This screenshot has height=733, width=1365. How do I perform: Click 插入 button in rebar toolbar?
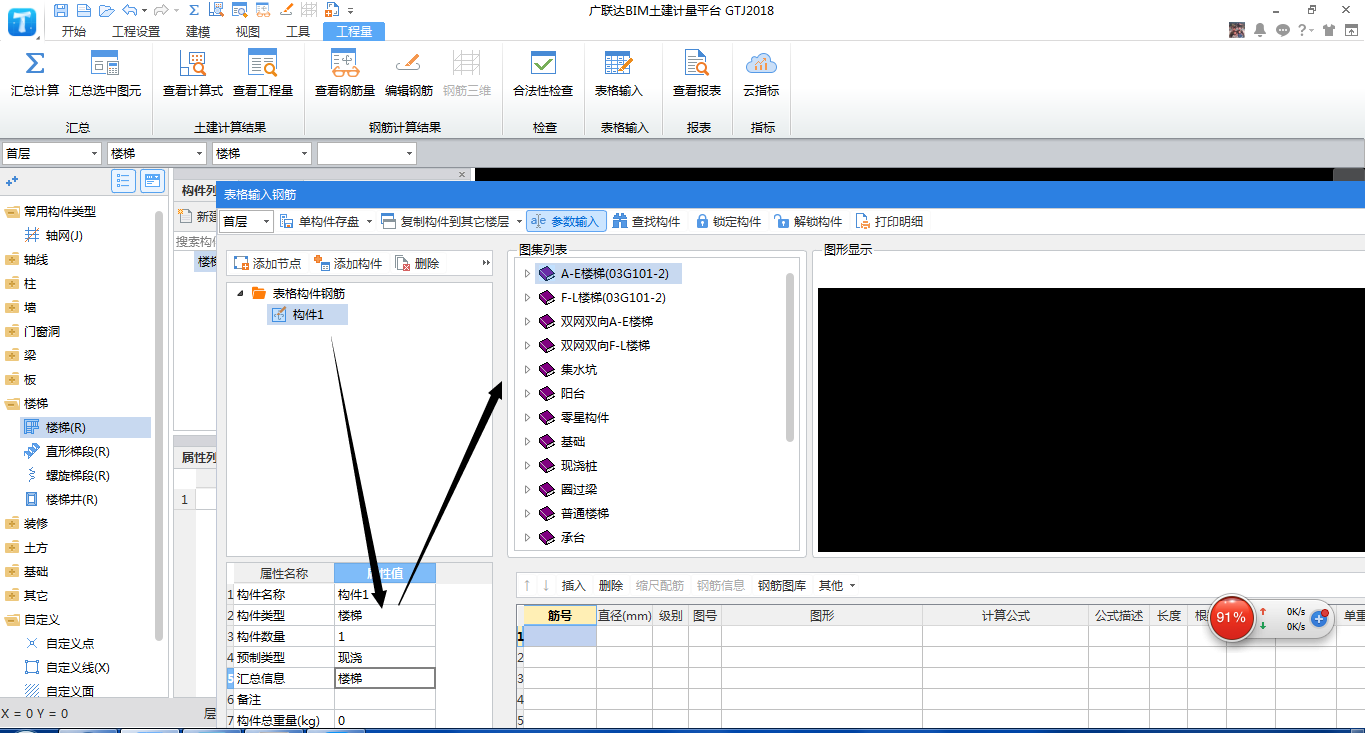[x=574, y=585]
